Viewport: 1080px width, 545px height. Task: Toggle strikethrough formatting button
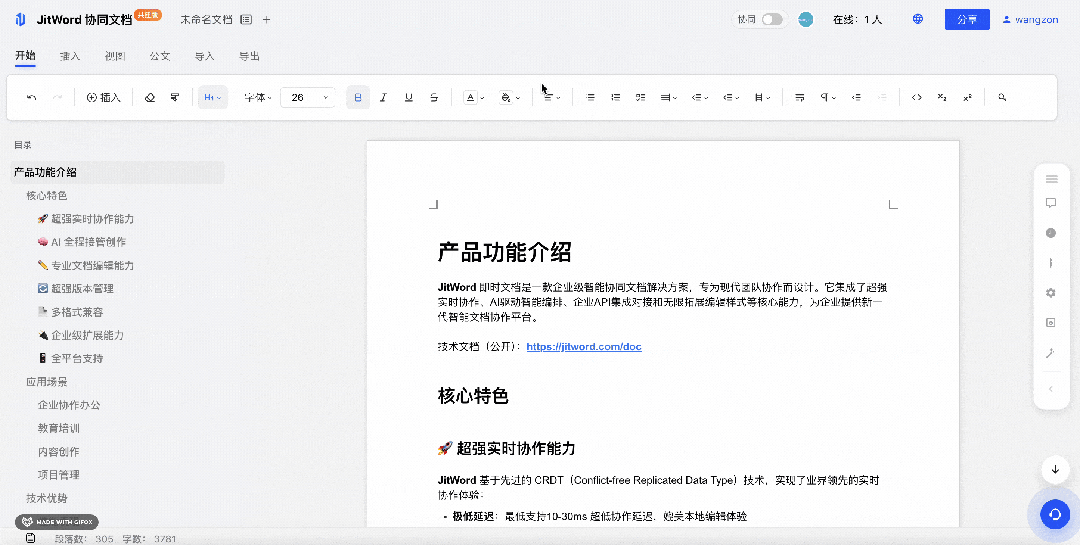434,98
